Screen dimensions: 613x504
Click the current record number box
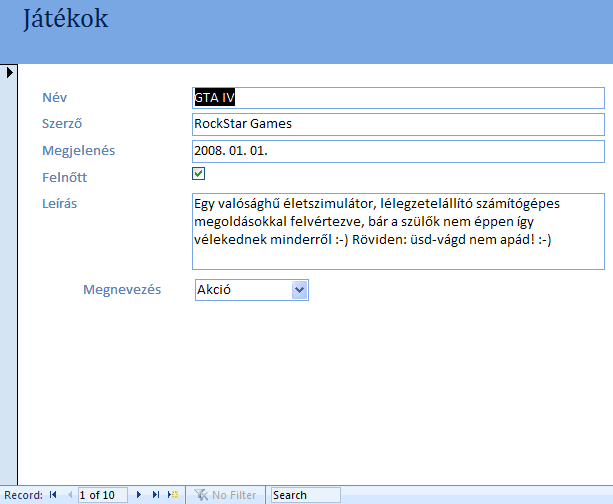pyautogui.click(x=102, y=495)
